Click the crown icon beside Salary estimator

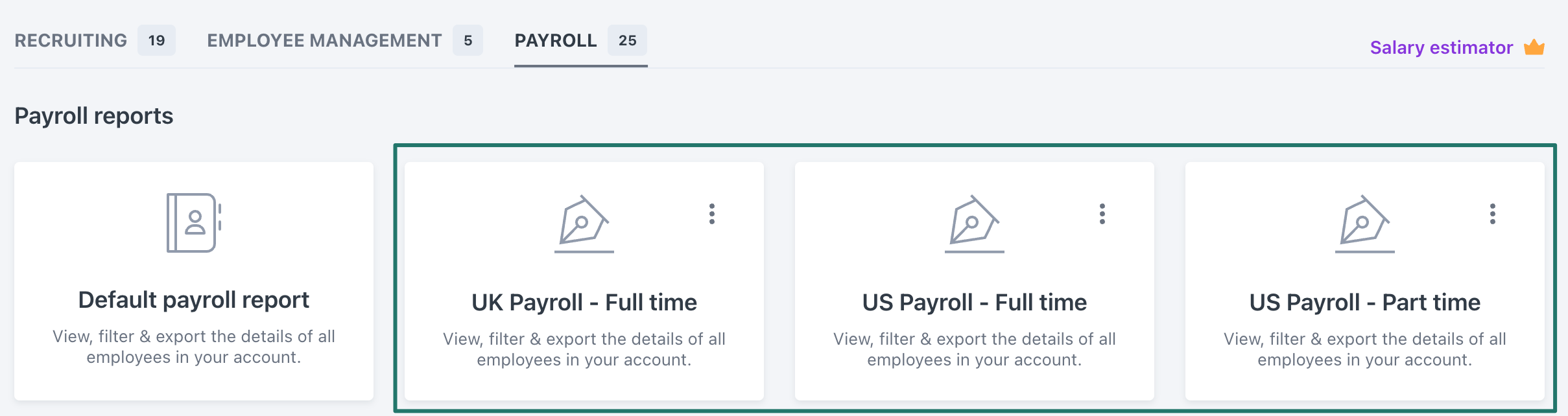[1534, 47]
